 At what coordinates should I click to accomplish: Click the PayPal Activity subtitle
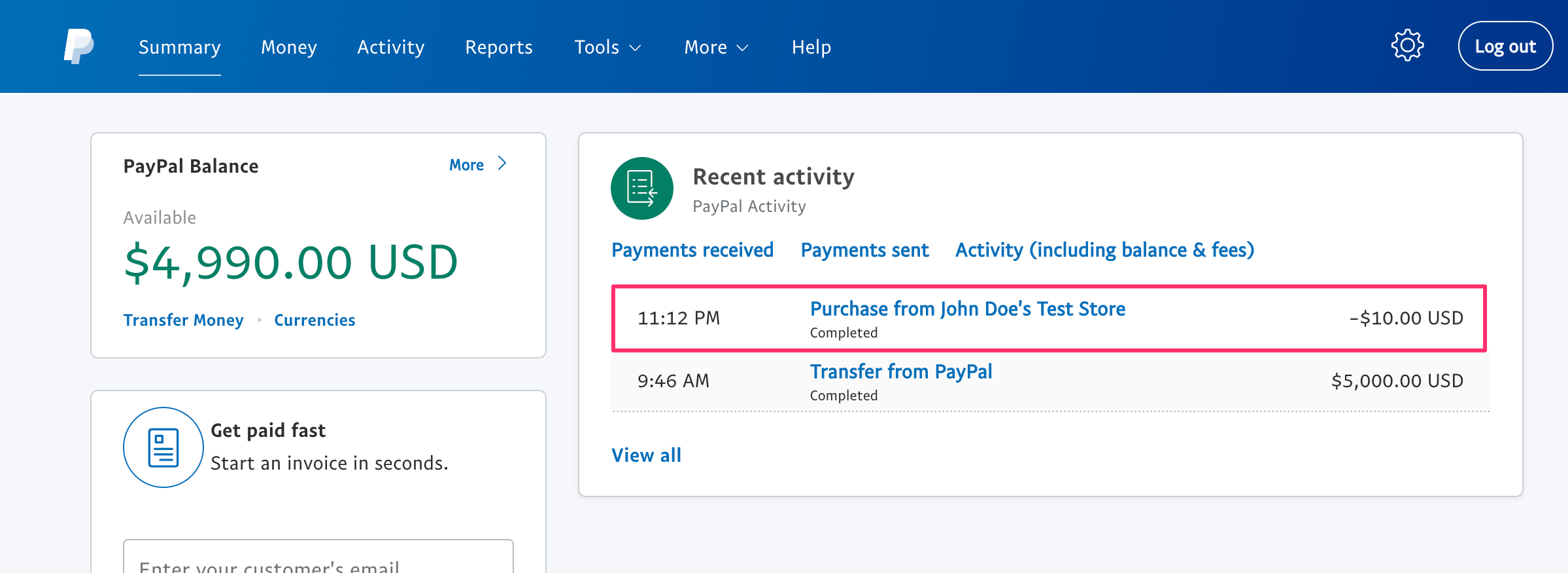click(x=749, y=206)
